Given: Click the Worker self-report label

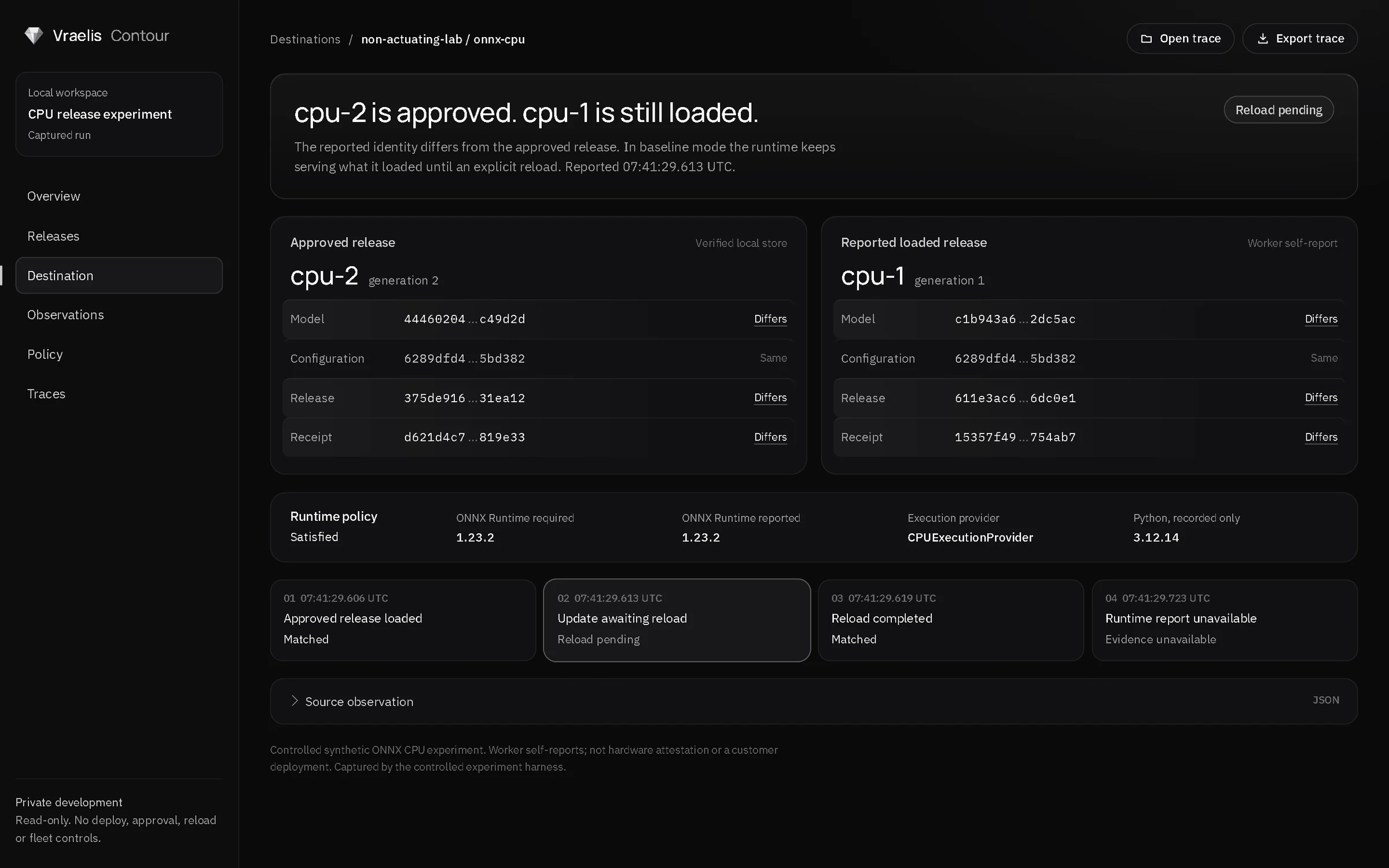Looking at the screenshot, I should 1292,243.
